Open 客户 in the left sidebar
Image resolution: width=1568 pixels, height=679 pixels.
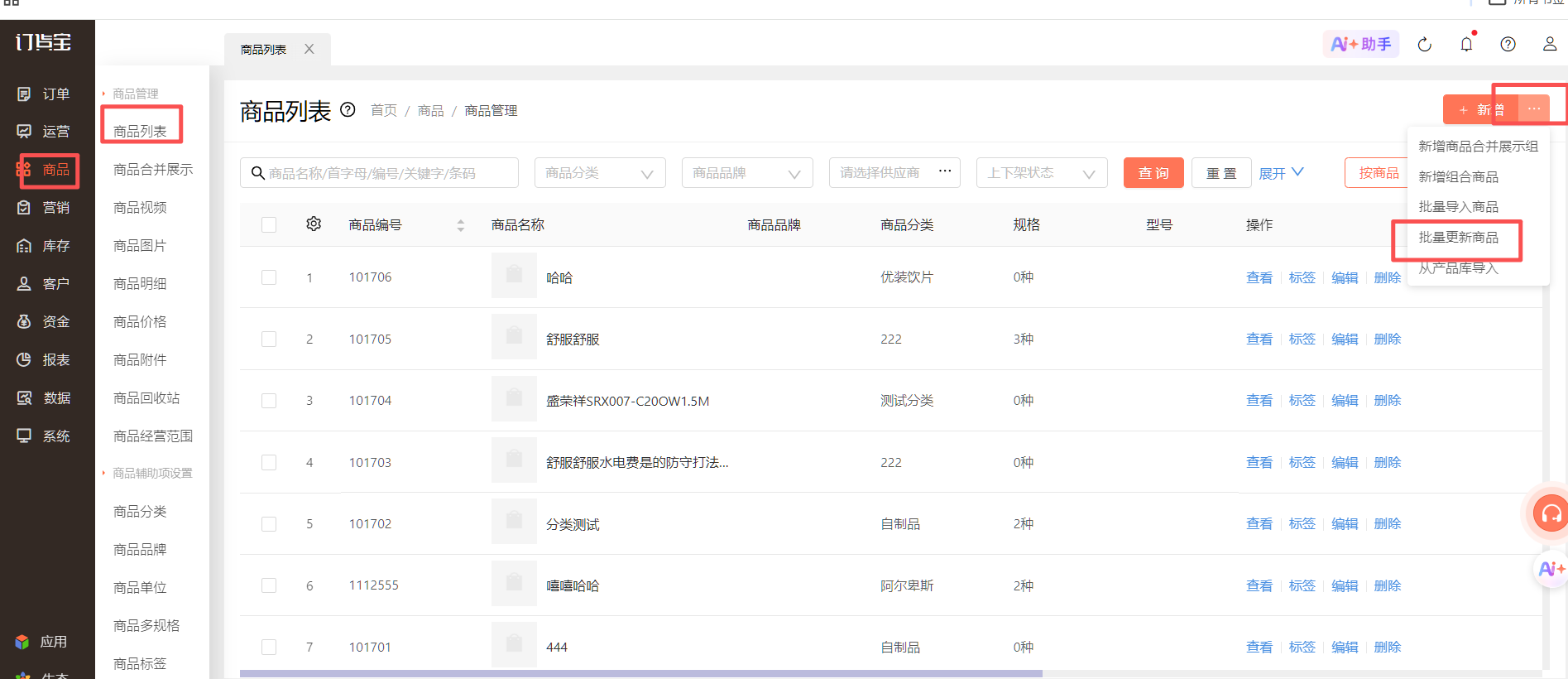(44, 284)
